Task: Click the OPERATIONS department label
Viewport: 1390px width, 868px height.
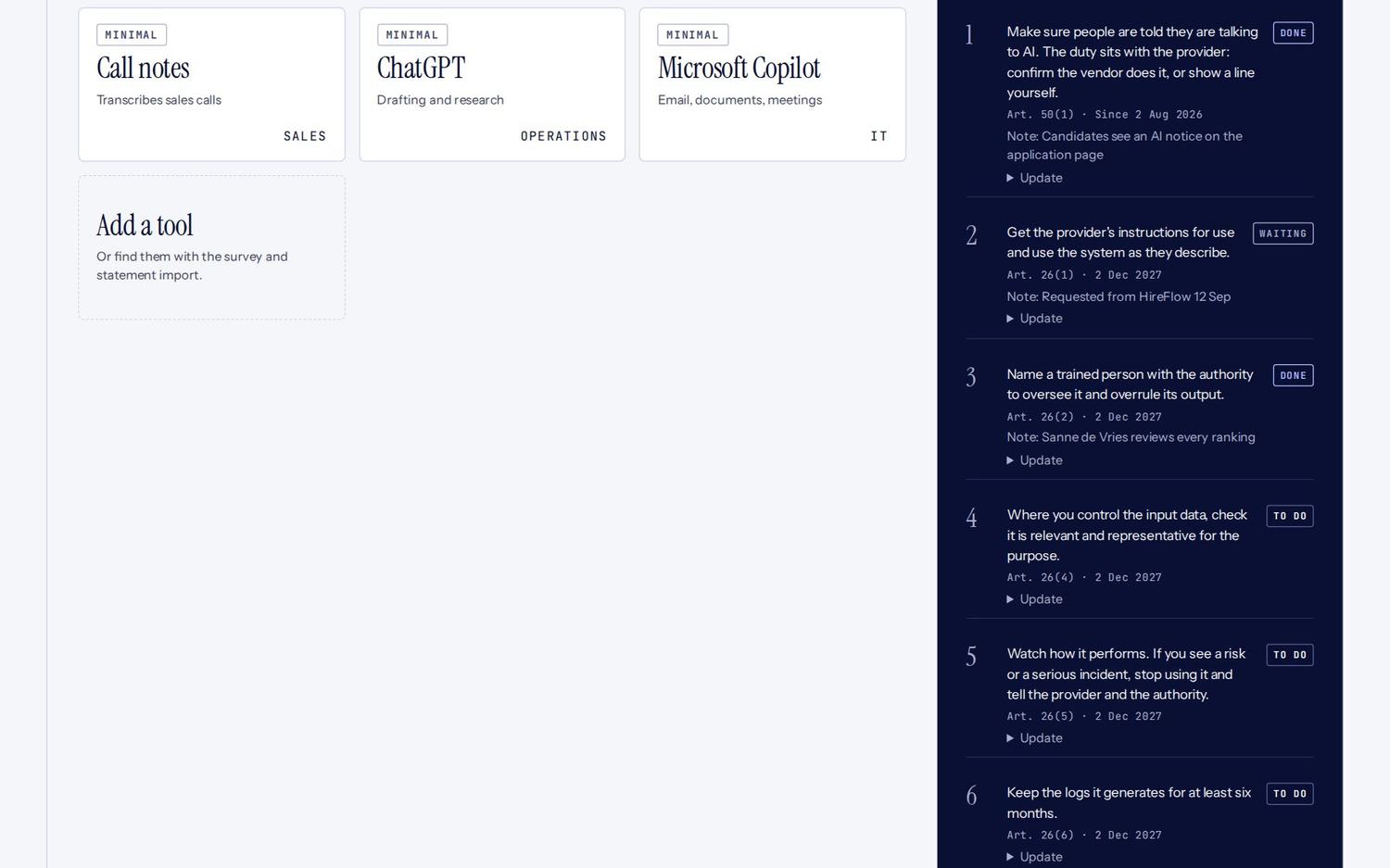Action: (563, 136)
